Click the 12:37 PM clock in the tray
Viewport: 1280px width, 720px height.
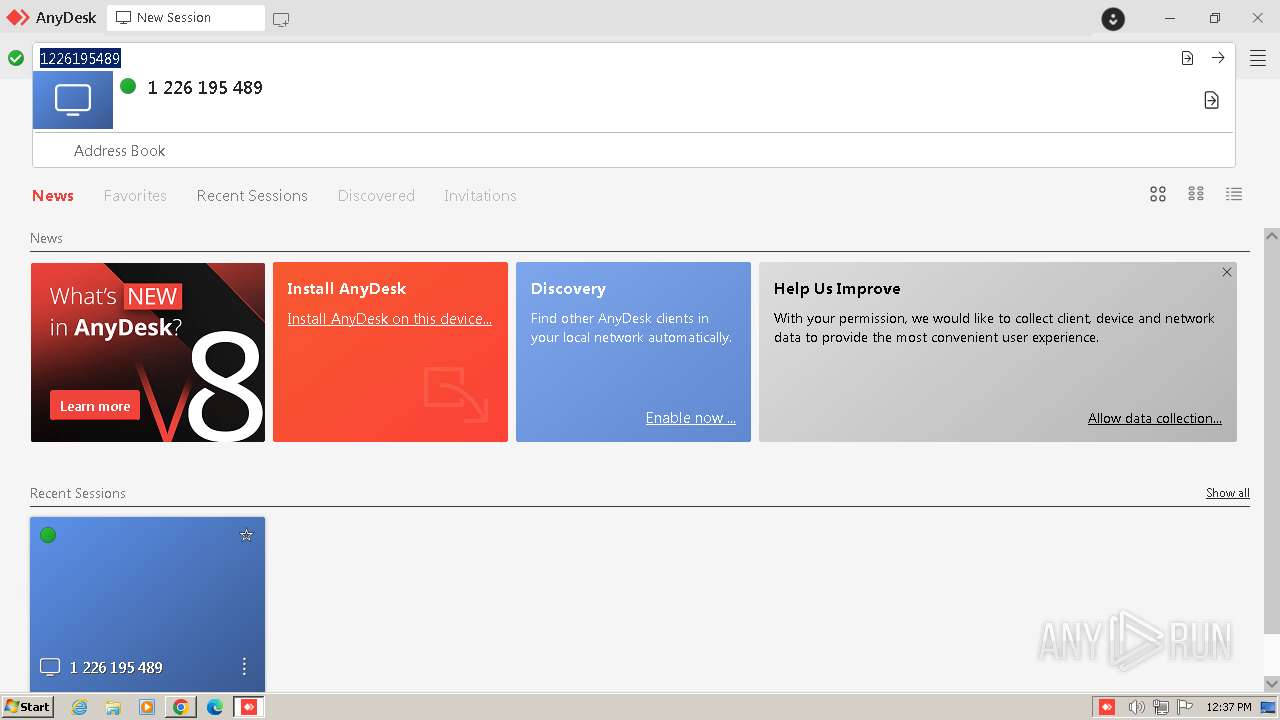(1229, 707)
